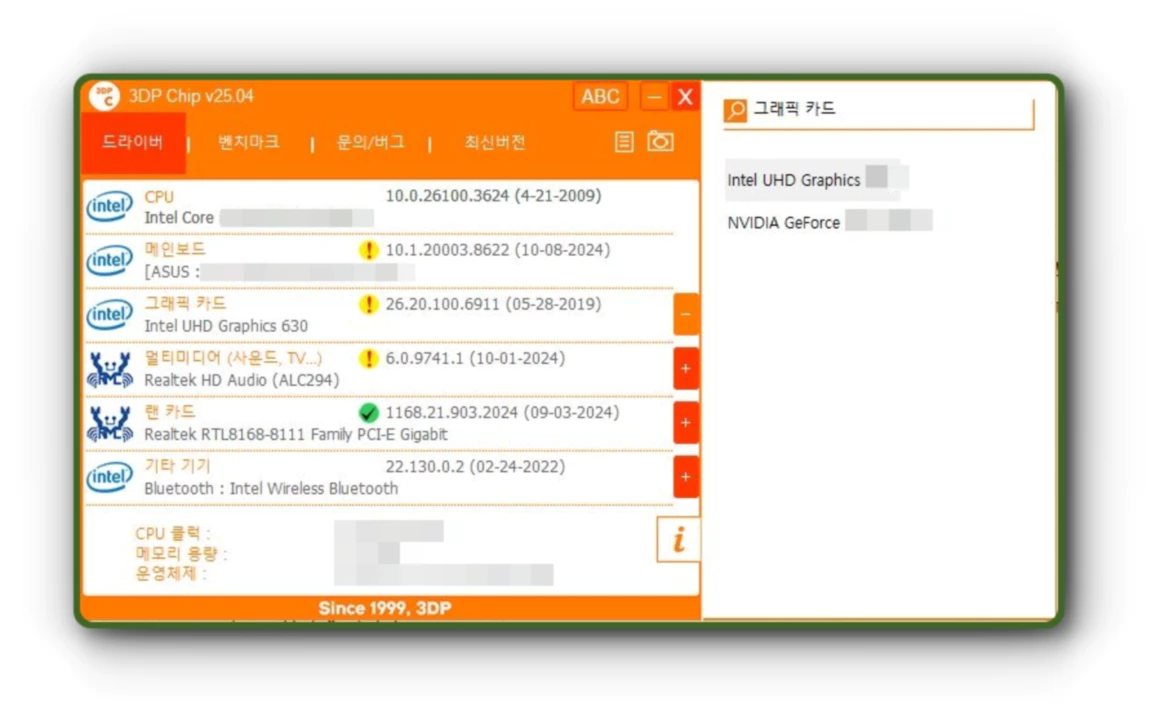Image resolution: width=1156 pixels, height=720 pixels.
Task: Click version text 1168.21.903.2024 (09-03-2024)
Action: click(x=502, y=413)
